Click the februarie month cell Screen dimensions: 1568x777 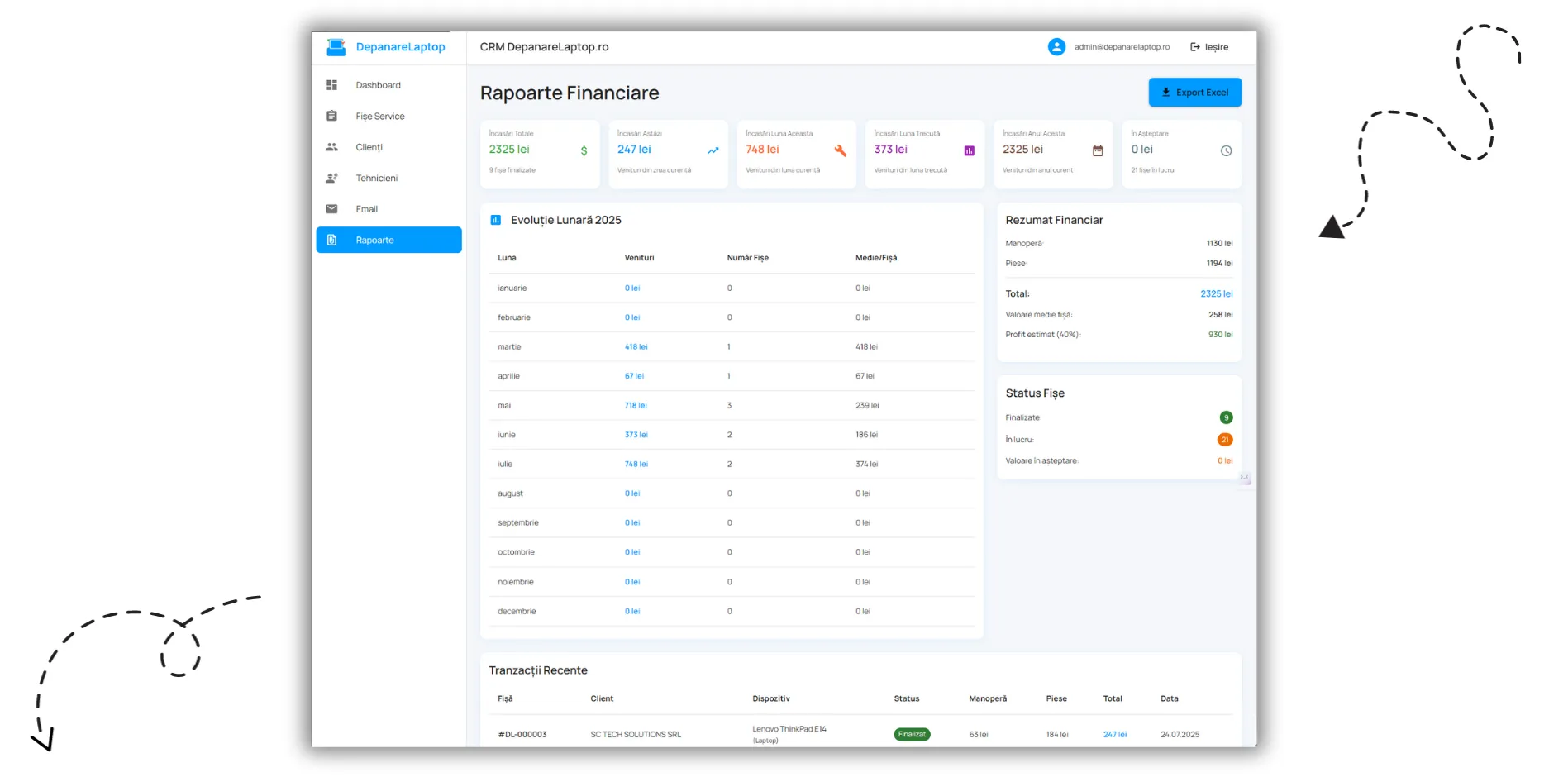point(513,317)
